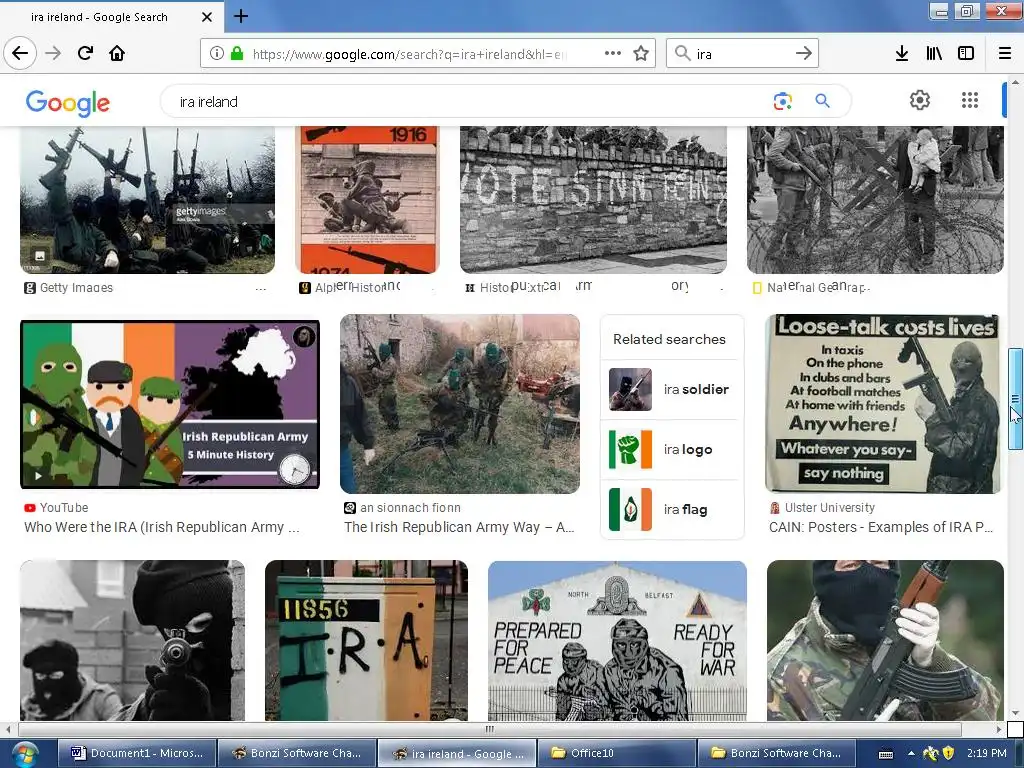
Task: Open the Google apps grid
Action: point(970,100)
